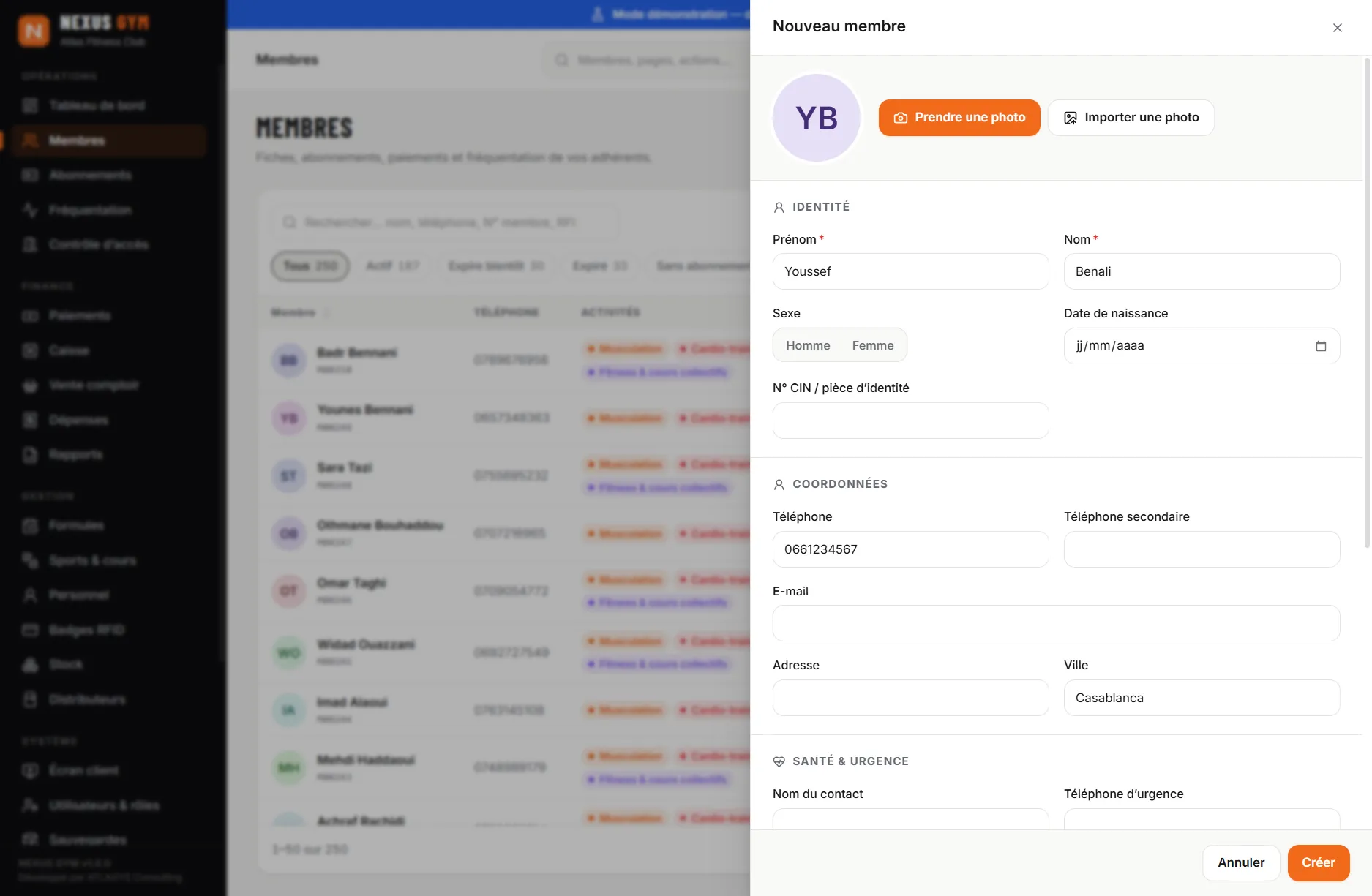Click the Caisse sidebar icon
This screenshot has width=1372, height=896.
click(30, 351)
